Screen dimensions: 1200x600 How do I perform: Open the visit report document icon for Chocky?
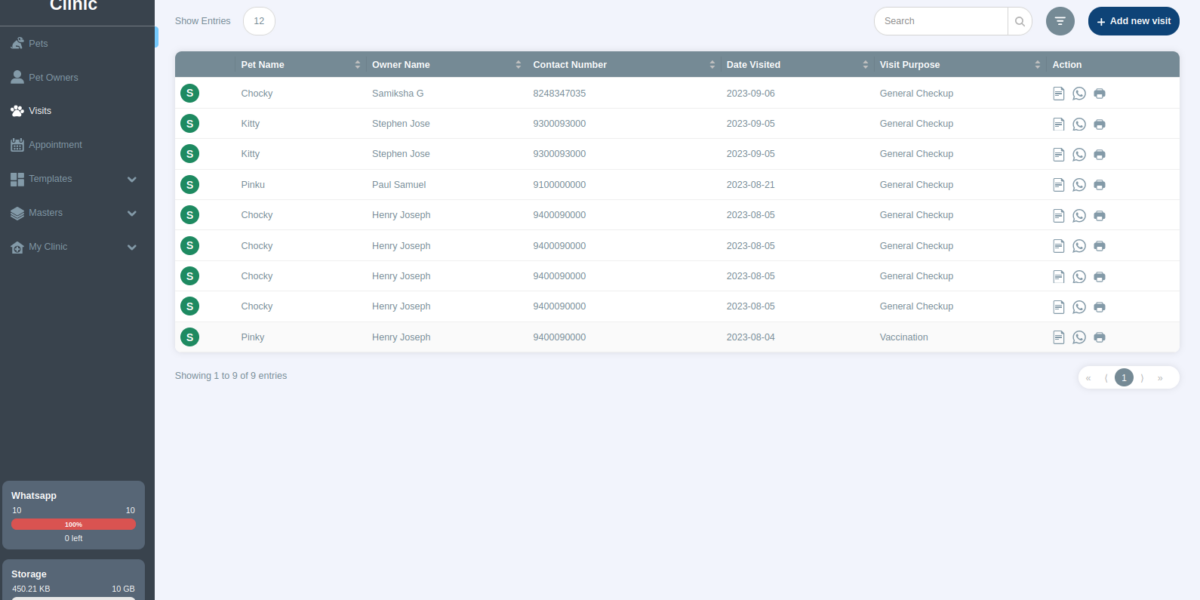[x=1058, y=93]
